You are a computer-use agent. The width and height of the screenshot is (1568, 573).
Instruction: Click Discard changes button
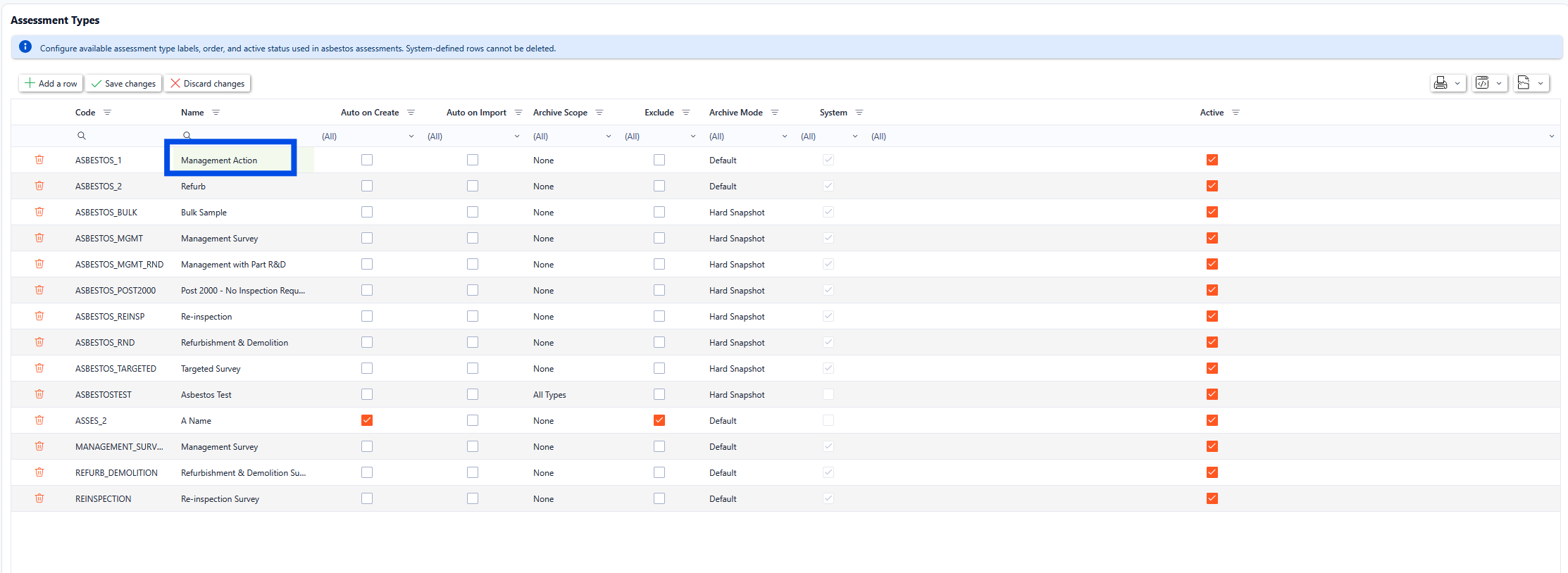[207, 83]
